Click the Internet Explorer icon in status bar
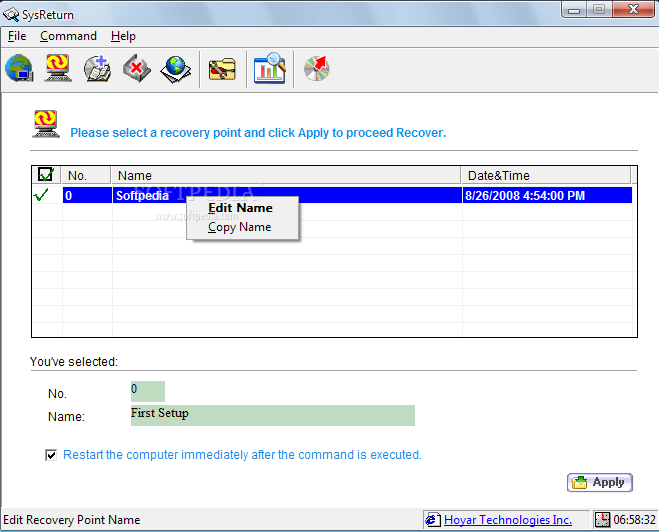 click(x=432, y=520)
